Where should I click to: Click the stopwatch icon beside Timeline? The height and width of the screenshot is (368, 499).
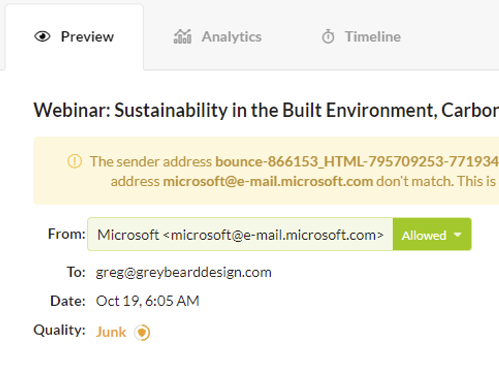pos(328,36)
